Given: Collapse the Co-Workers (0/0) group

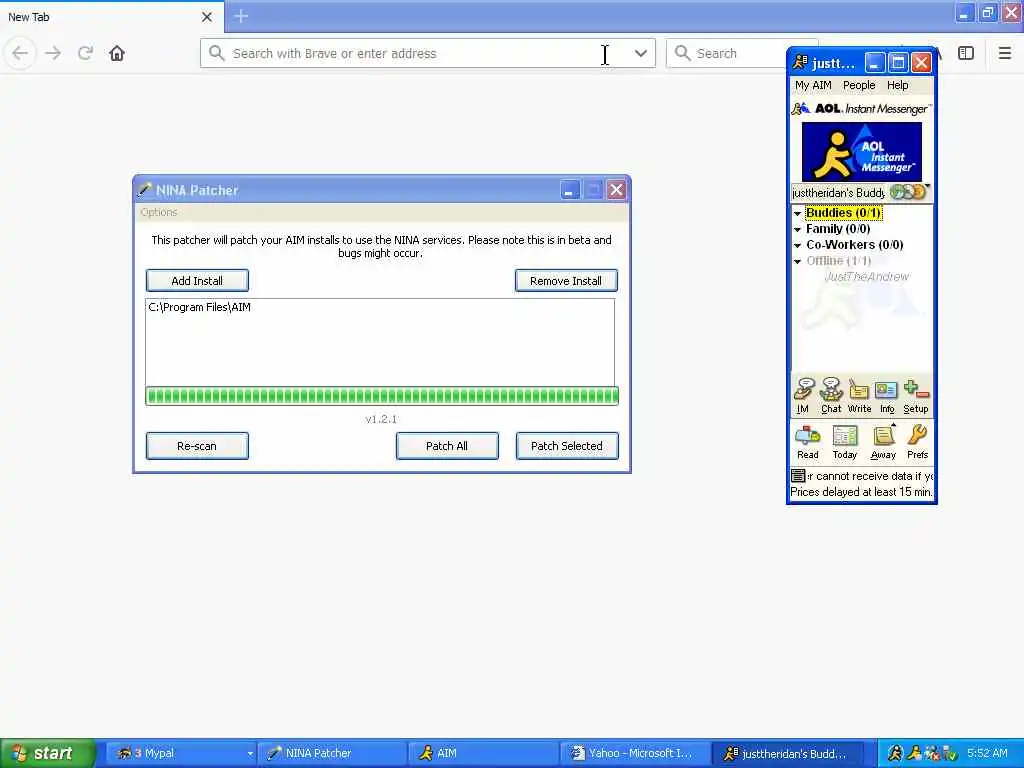Looking at the screenshot, I should (797, 246).
